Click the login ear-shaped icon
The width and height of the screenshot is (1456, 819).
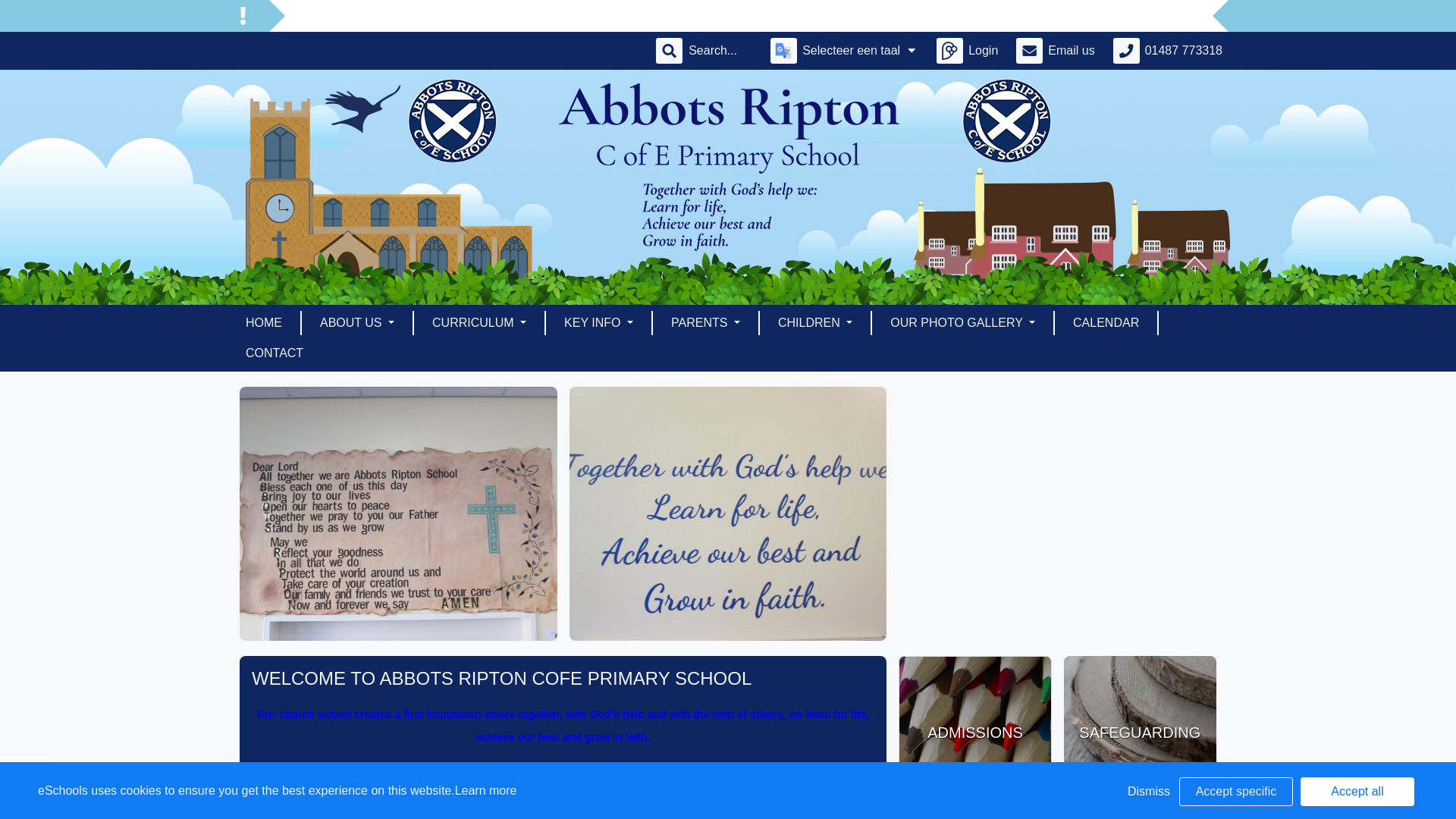(949, 51)
